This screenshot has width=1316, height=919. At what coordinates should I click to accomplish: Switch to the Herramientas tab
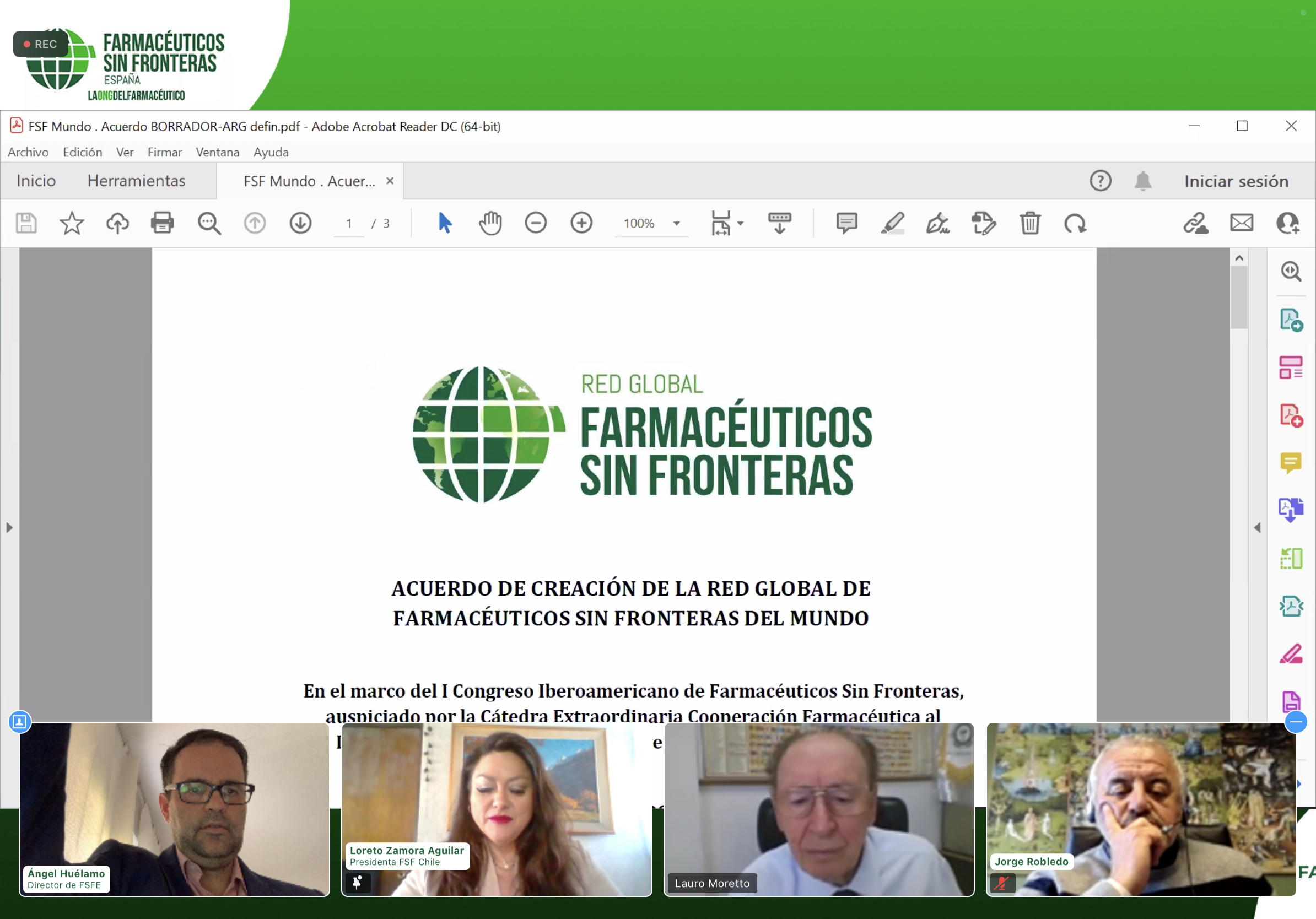(137, 181)
